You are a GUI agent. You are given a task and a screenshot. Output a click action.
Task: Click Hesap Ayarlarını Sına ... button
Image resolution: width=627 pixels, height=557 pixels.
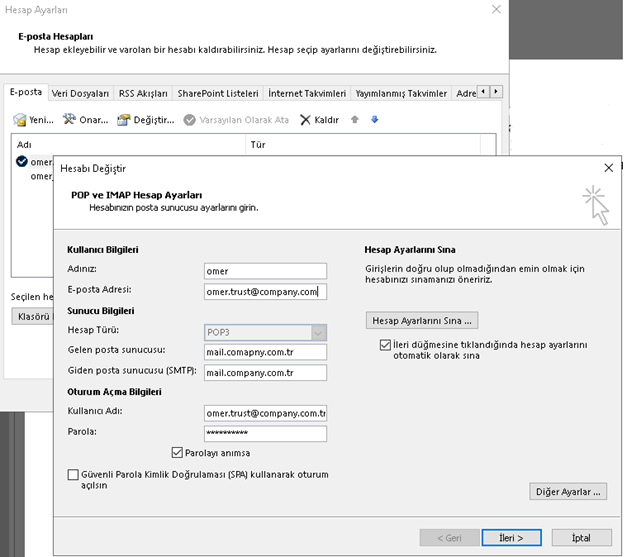pos(422,321)
